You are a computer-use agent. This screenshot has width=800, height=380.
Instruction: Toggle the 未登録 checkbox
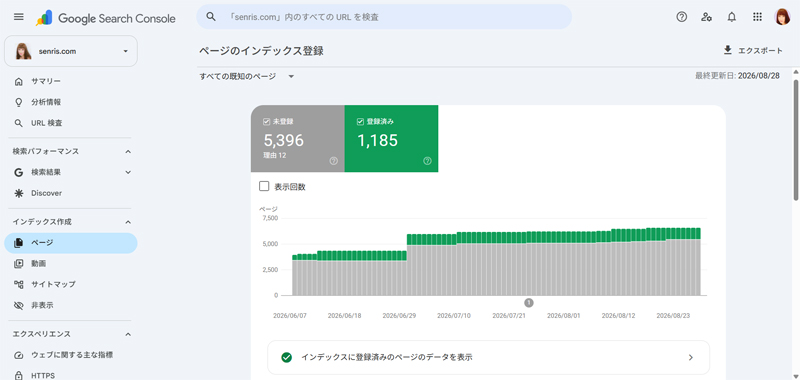point(266,122)
